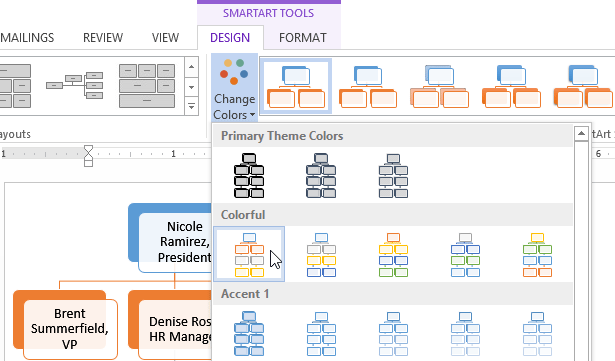Choose the second Accent 1 outline option
Image resolution: width=615 pixels, height=361 pixels.
coord(321,334)
